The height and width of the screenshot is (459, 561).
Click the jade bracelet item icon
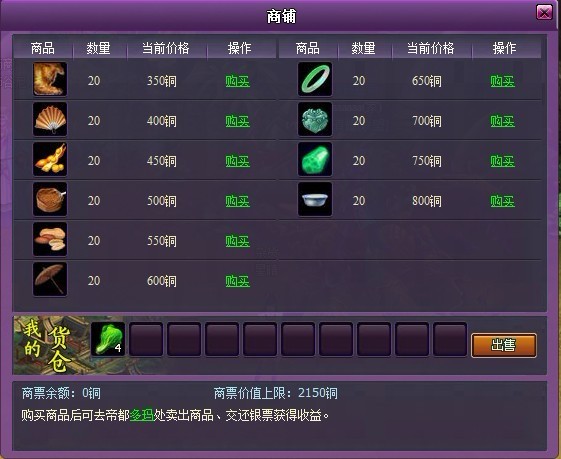click(315, 79)
